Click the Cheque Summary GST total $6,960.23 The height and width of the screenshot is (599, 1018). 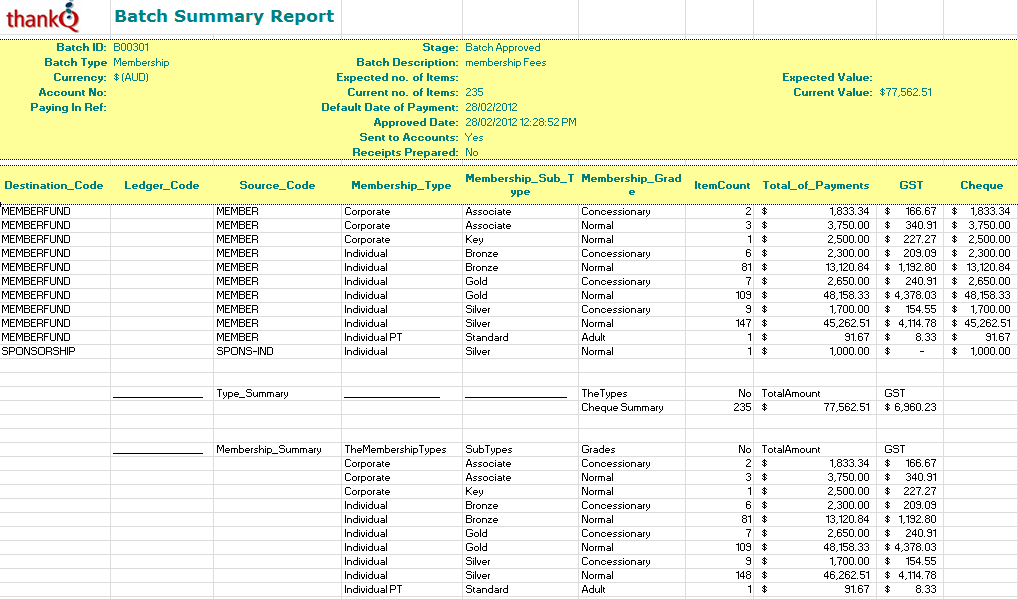[x=910, y=408]
